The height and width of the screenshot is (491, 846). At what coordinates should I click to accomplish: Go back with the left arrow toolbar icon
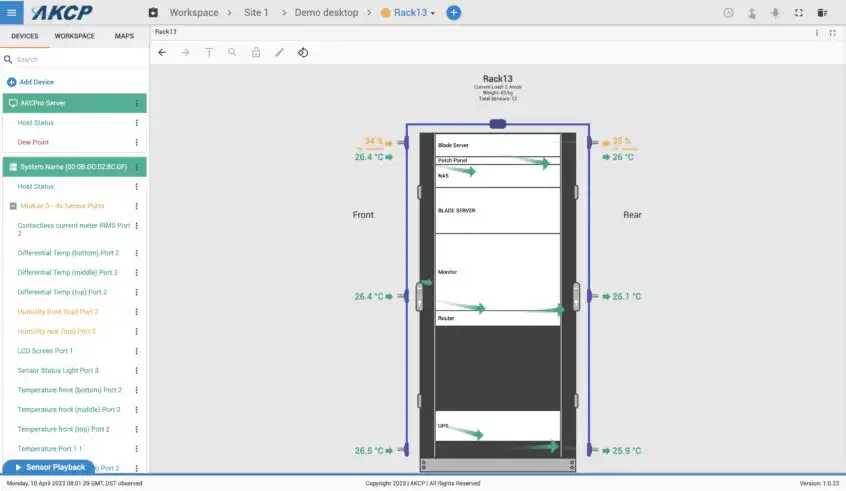coord(162,52)
